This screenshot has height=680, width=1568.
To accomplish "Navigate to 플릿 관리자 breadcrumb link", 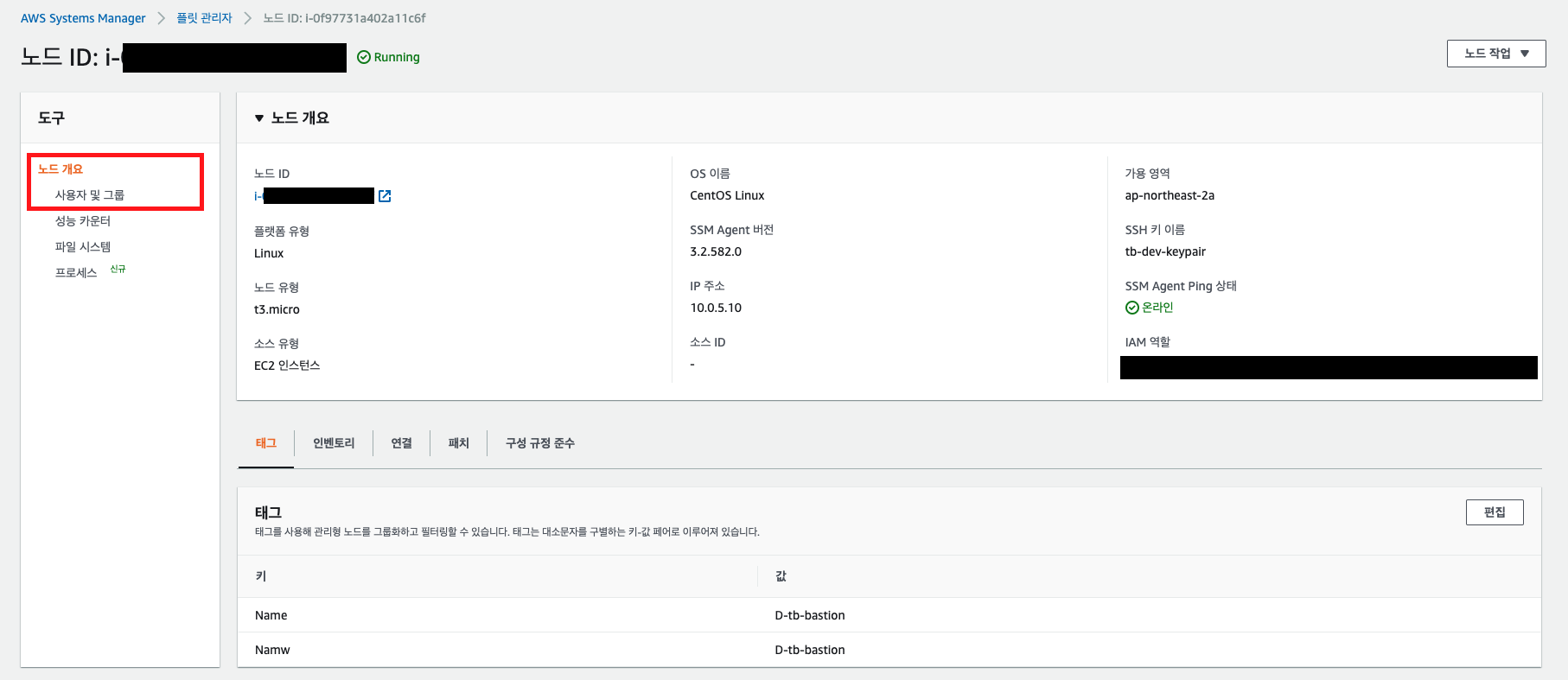I will [204, 18].
